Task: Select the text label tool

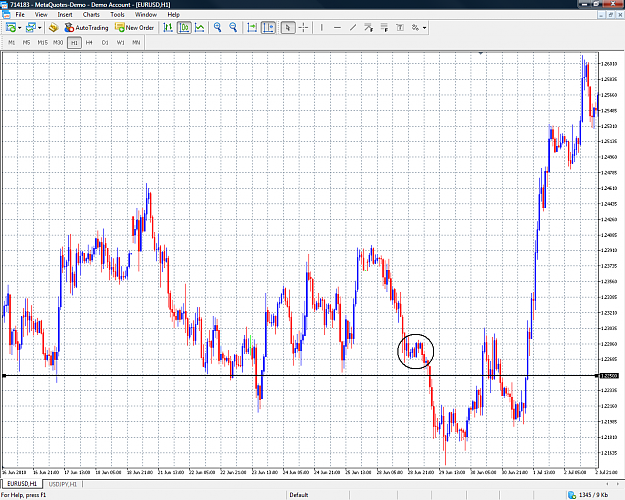Action: pos(400,28)
